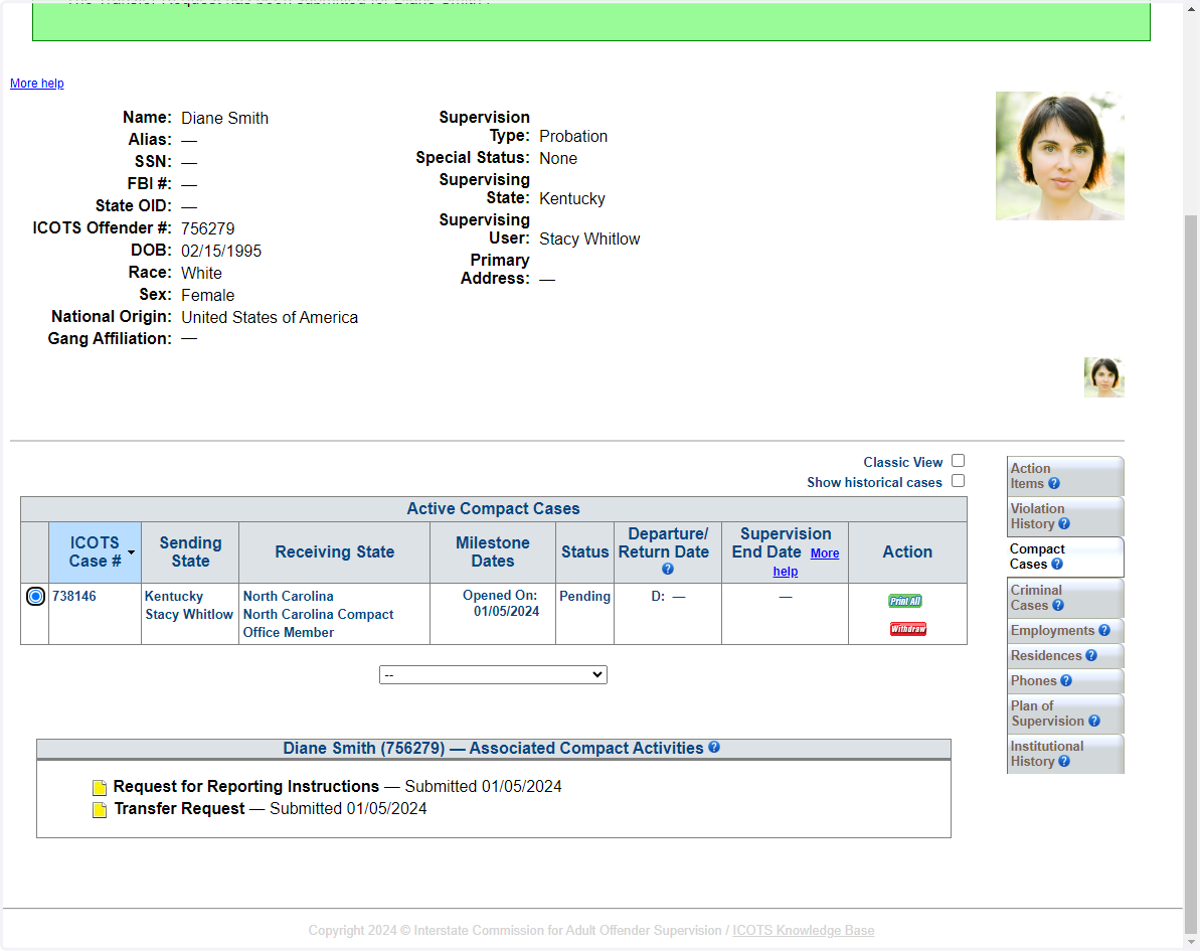This screenshot has height=951, width=1200.
Task: Open the case action dropdown below table
Action: pyautogui.click(x=493, y=675)
